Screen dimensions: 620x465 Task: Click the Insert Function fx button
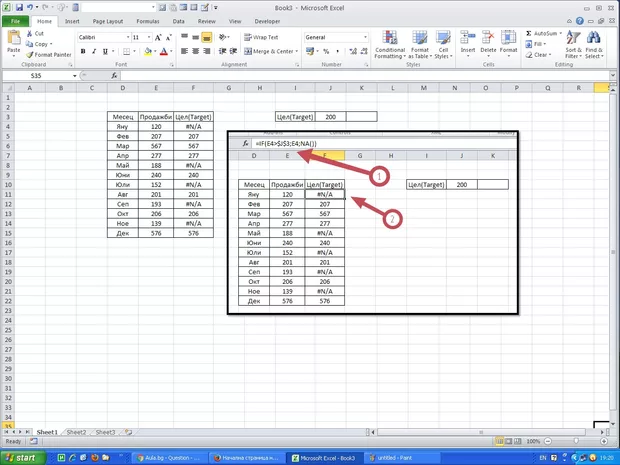point(114,76)
